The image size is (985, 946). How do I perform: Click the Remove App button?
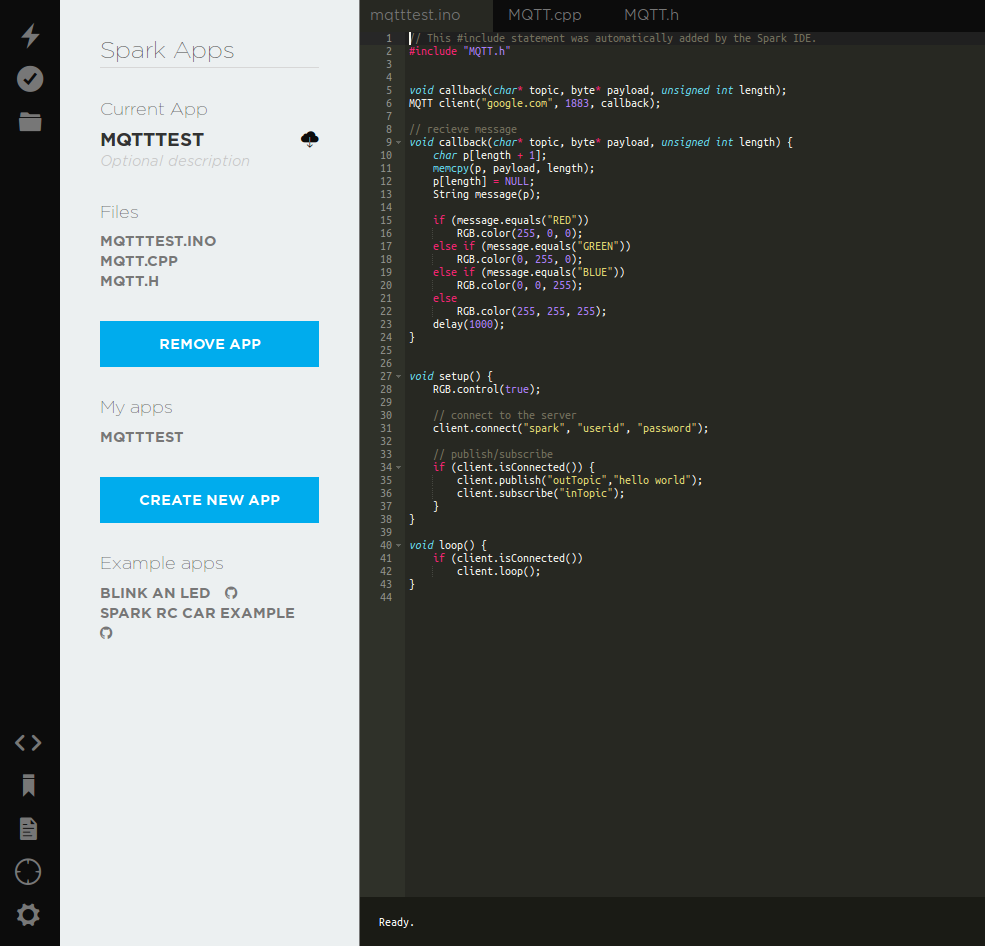click(x=209, y=344)
